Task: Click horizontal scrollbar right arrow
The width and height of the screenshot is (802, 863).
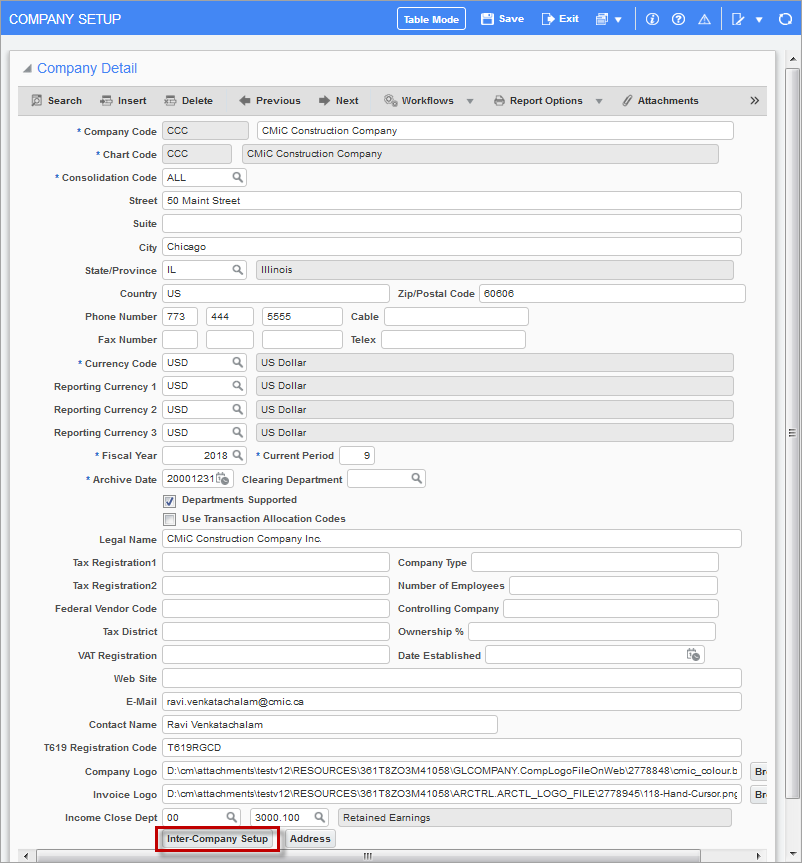Action: [x=759, y=856]
